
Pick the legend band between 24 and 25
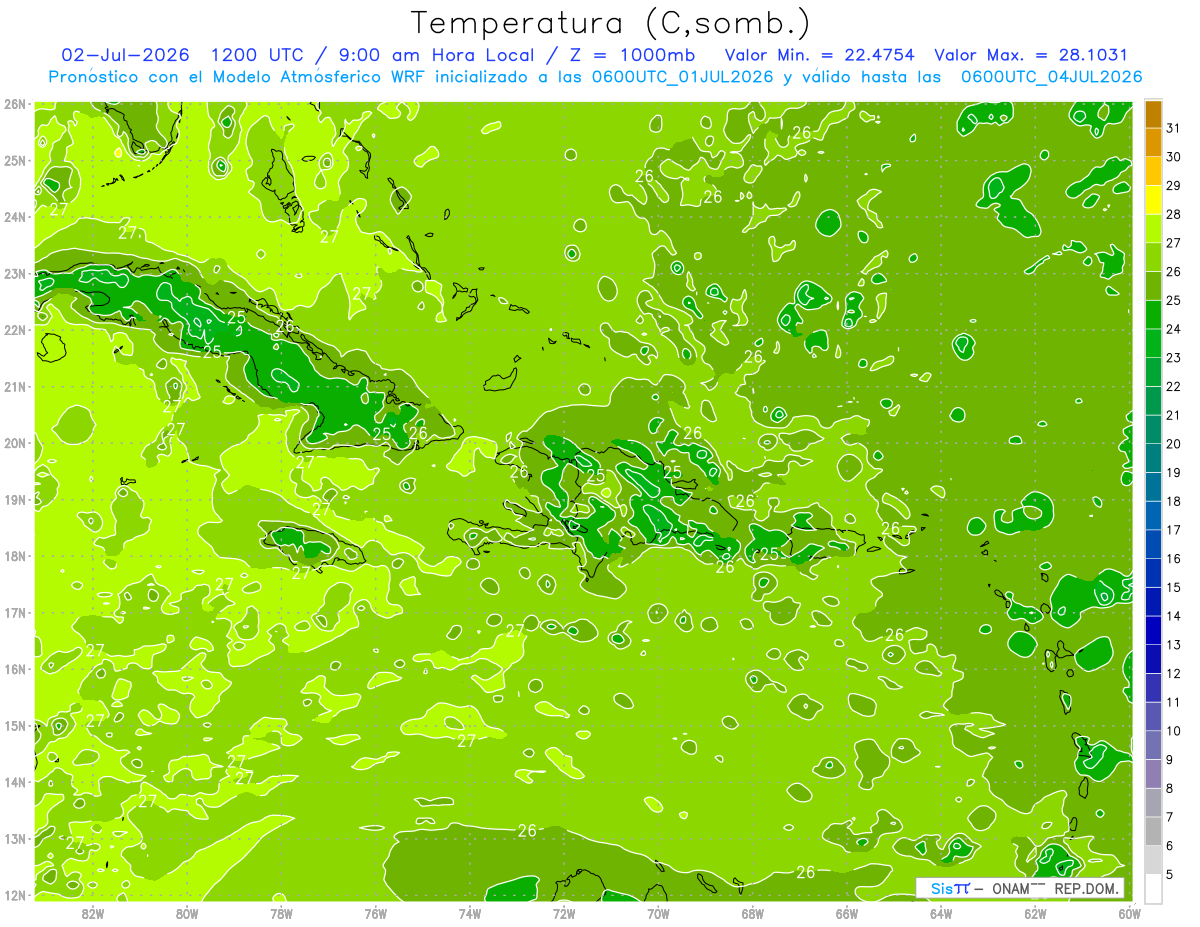(x=1153, y=315)
